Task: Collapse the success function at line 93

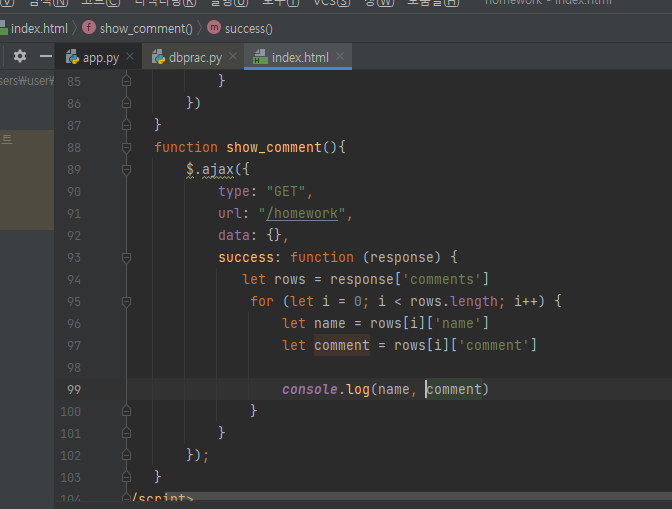Action: [x=126, y=257]
